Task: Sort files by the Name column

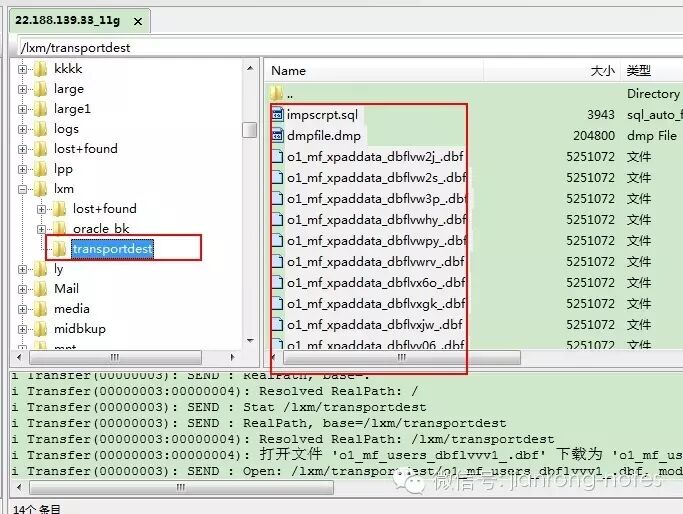Action: coord(375,70)
